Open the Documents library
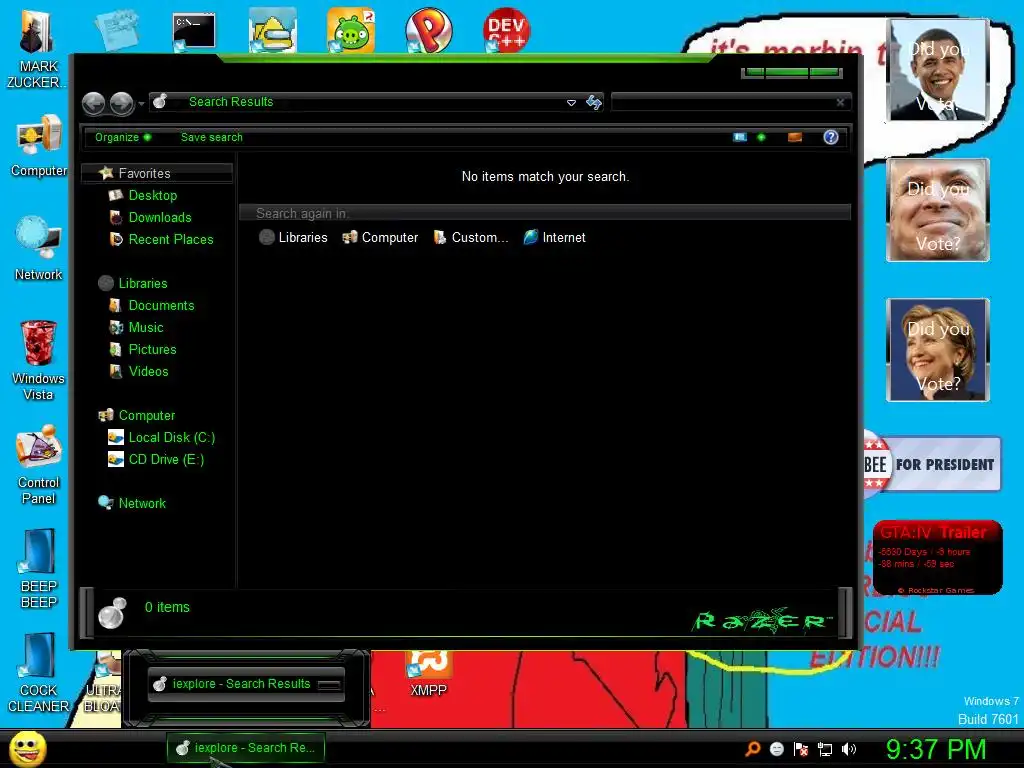Viewport: 1024px width, 768px height. (161, 306)
